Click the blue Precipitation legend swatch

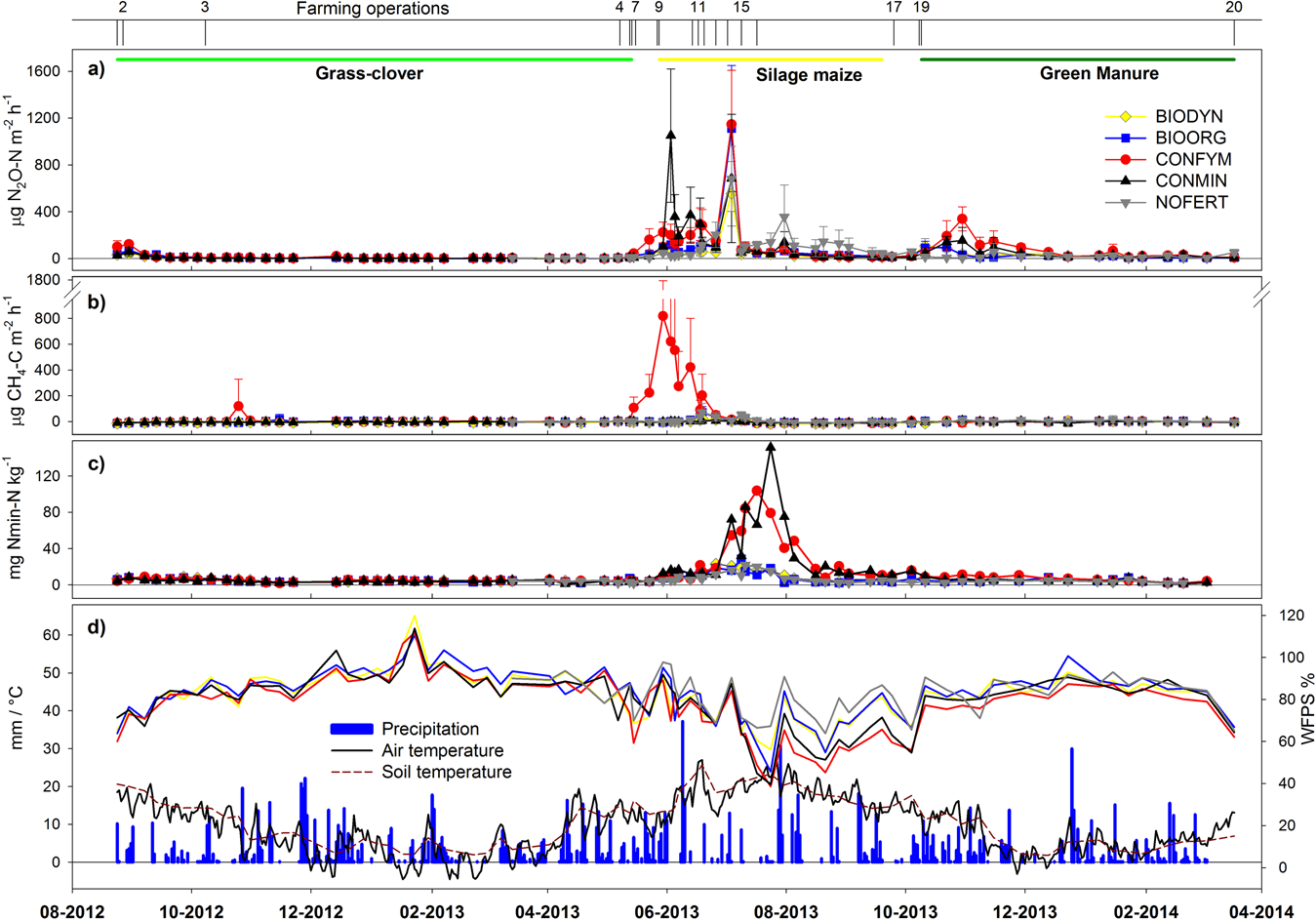tap(350, 729)
